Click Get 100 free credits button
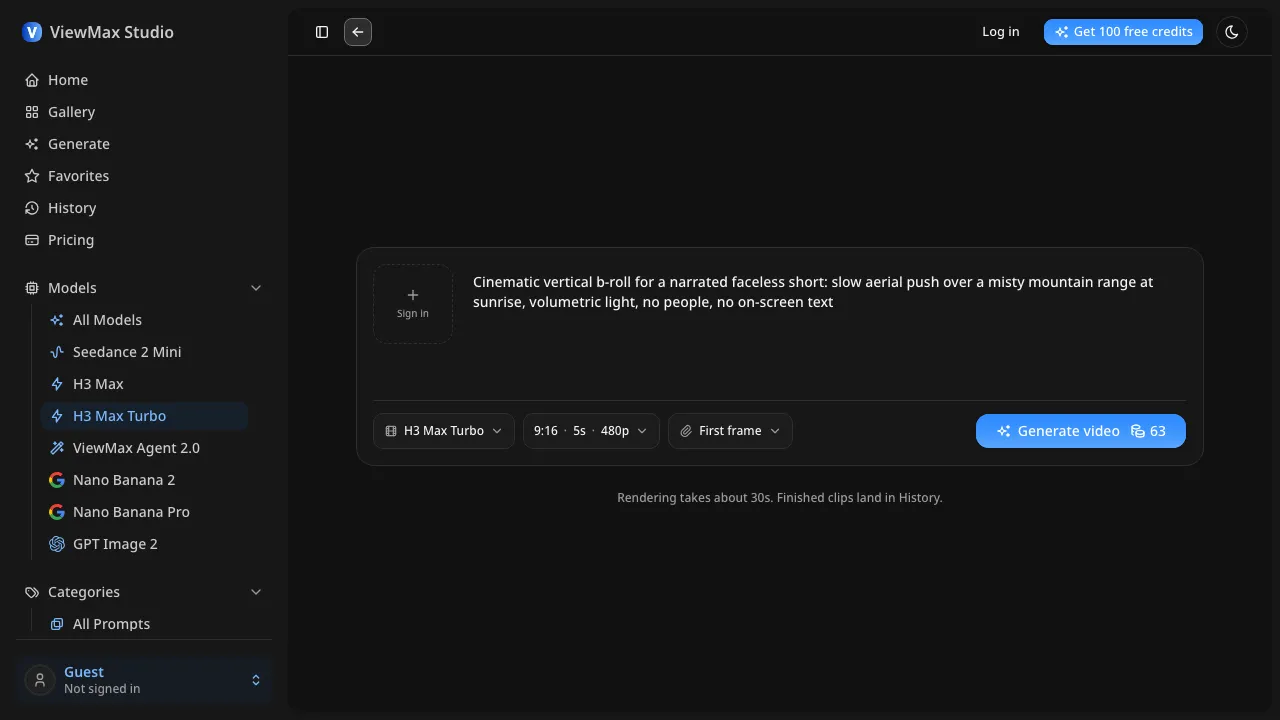 coord(1123,32)
